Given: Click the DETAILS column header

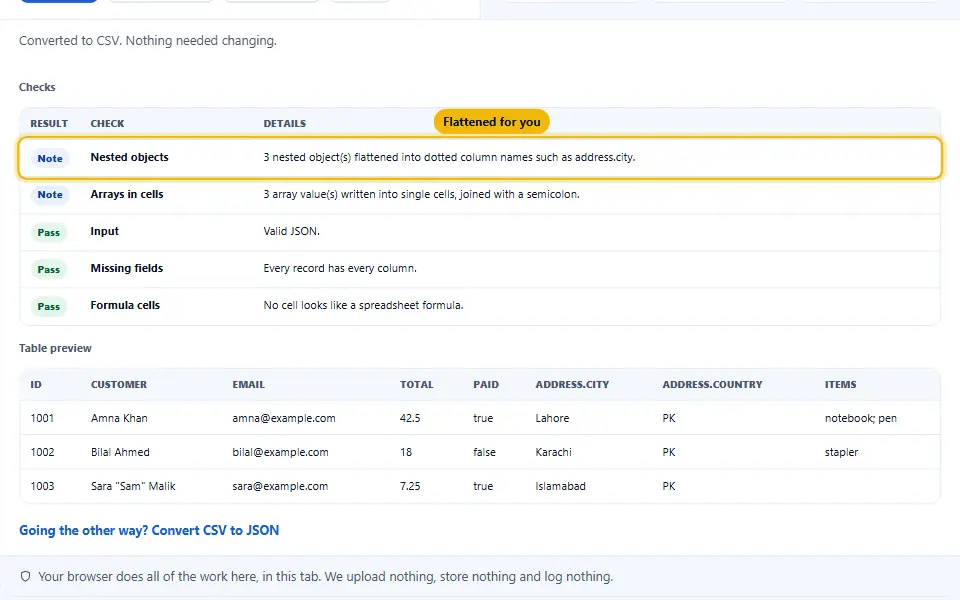Looking at the screenshot, I should click(x=285, y=123).
